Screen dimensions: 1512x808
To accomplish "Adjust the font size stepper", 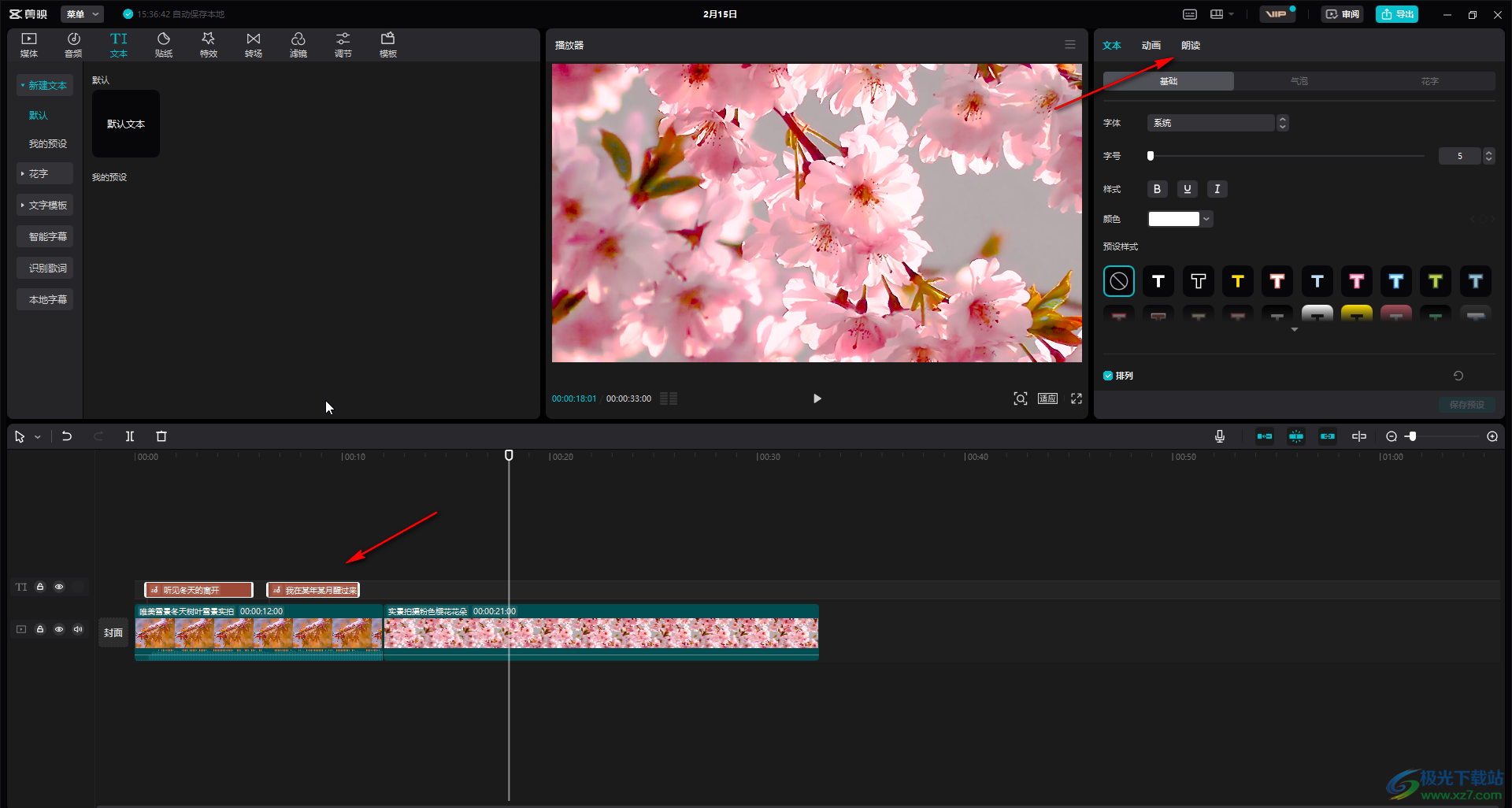I will tap(1488, 156).
